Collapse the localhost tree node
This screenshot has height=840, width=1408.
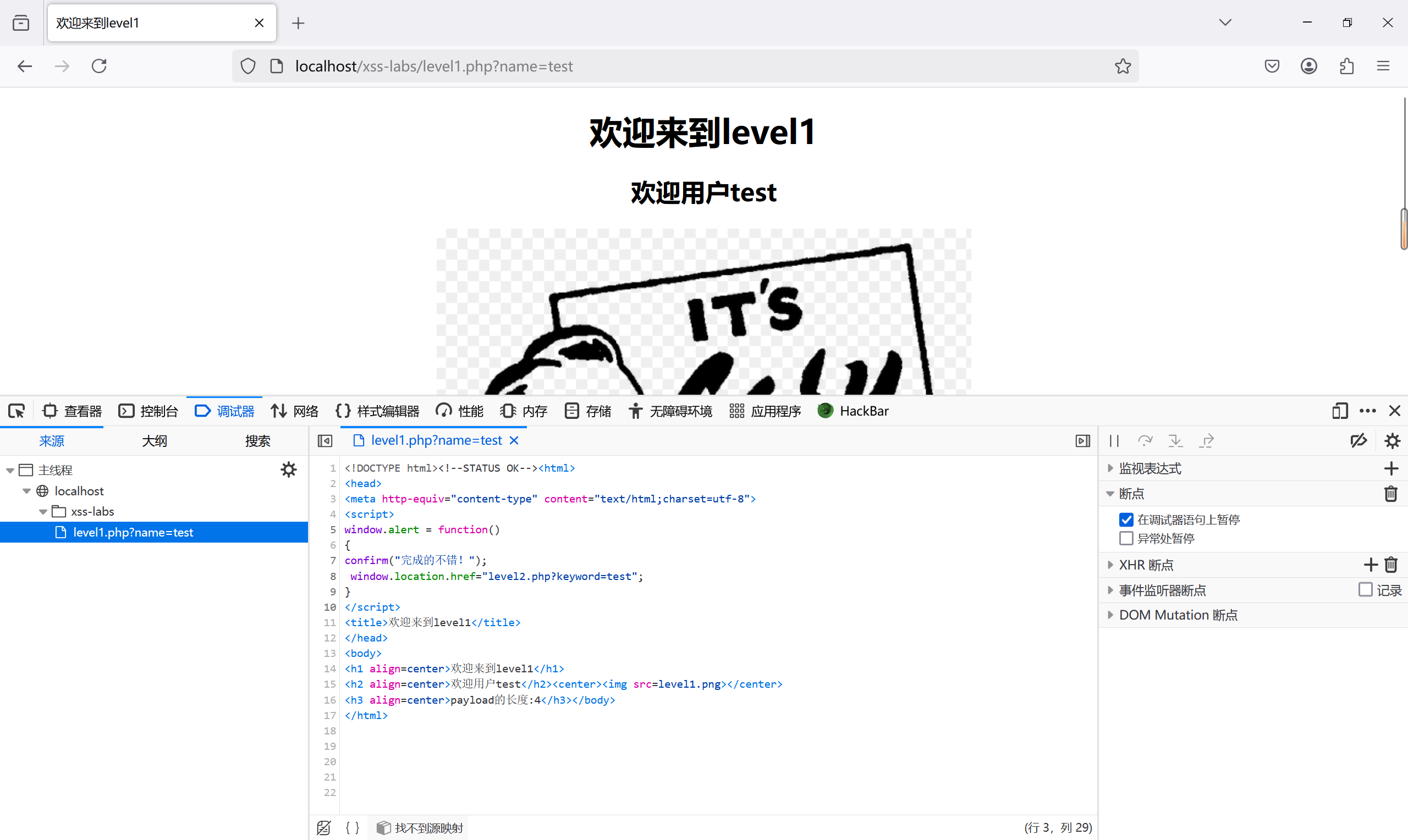(x=26, y=491)
